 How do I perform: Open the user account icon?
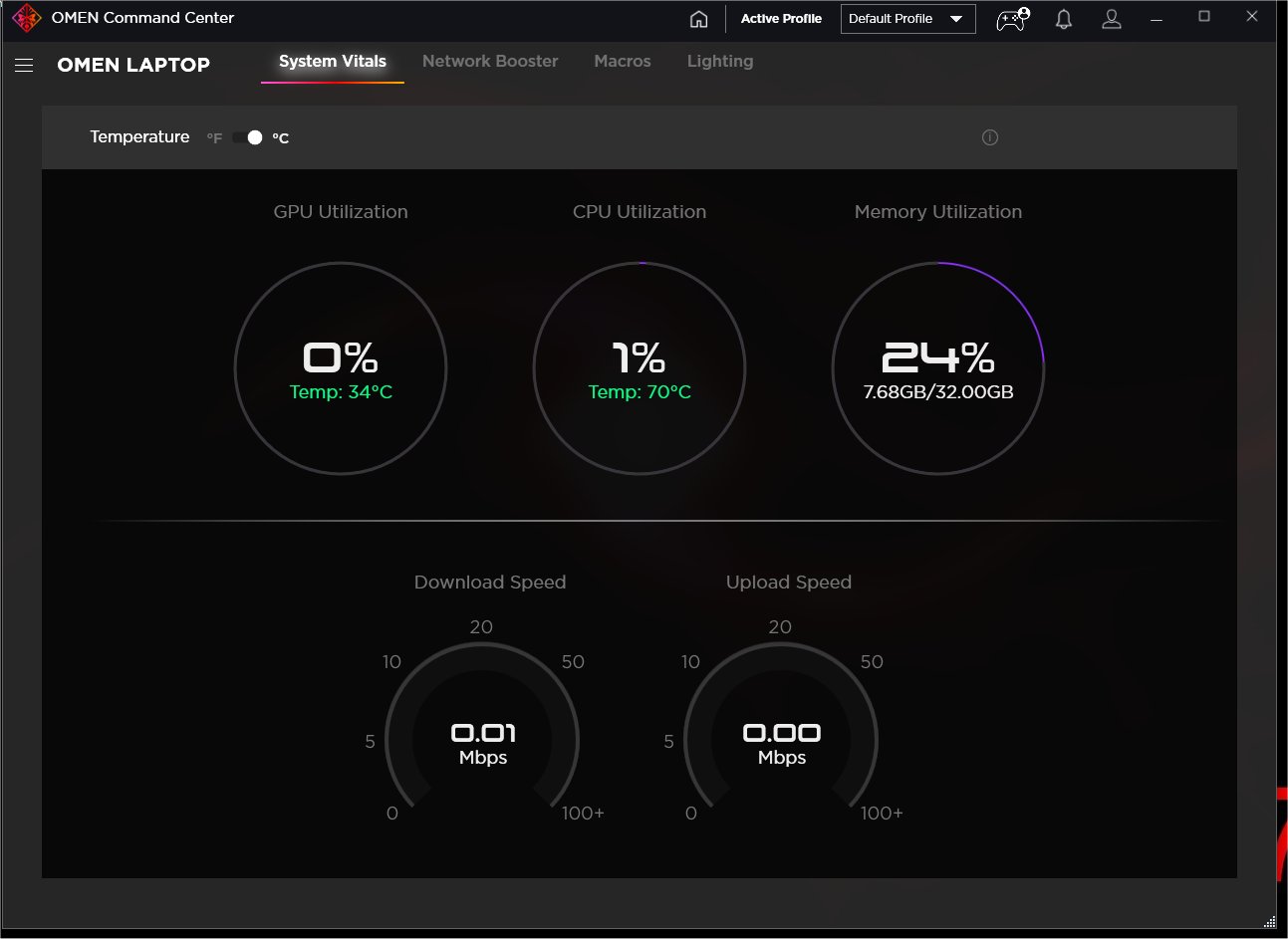tap(1112, 18)
